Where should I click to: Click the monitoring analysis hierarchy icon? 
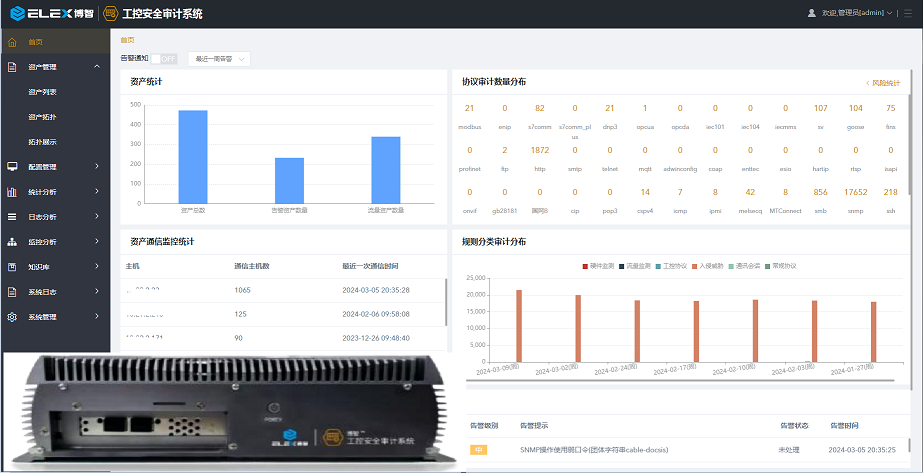pyautogui.click(x=12, y=242)
